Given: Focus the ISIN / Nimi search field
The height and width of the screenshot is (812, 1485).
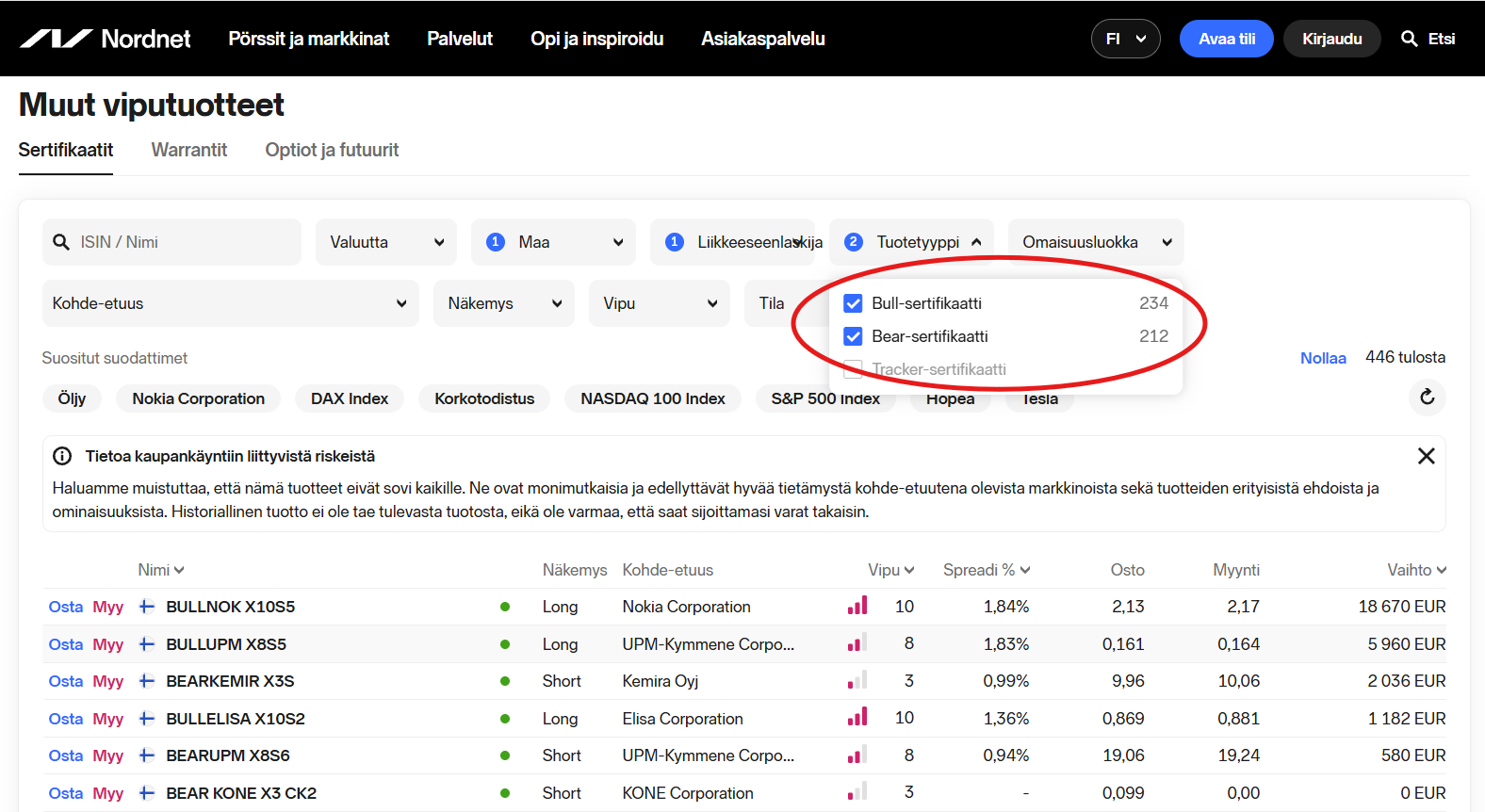Looking at the screenshot, I should pyautogui.click(x=171, y=242).
